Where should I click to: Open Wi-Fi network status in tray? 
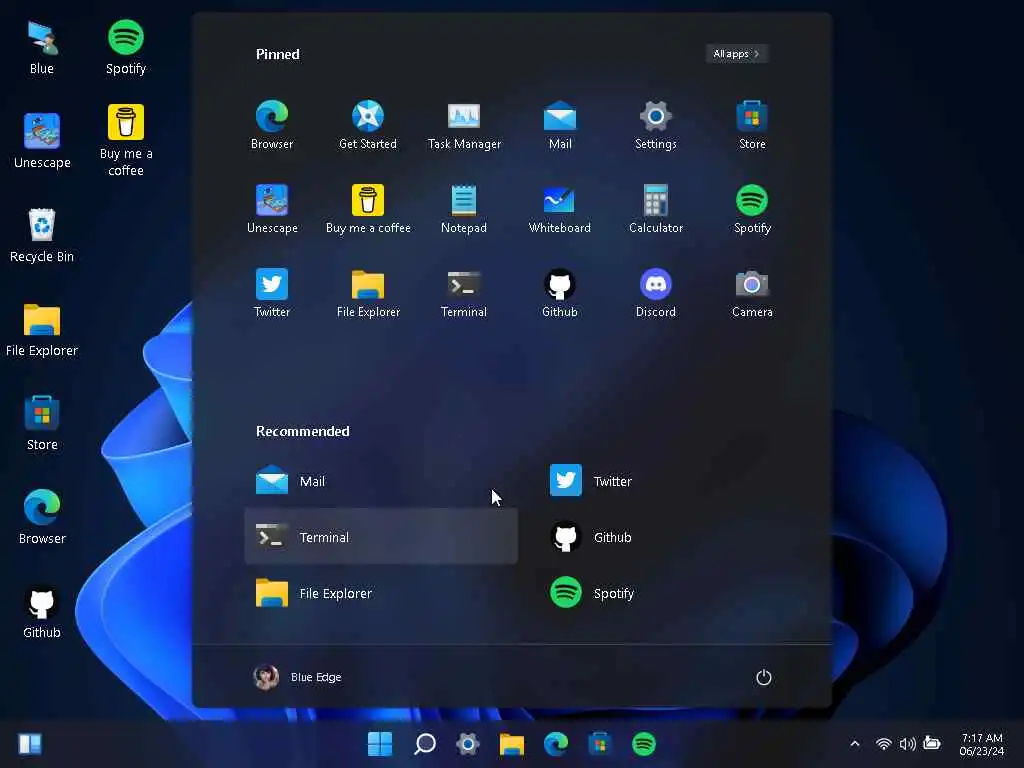(x=884, y=744)
